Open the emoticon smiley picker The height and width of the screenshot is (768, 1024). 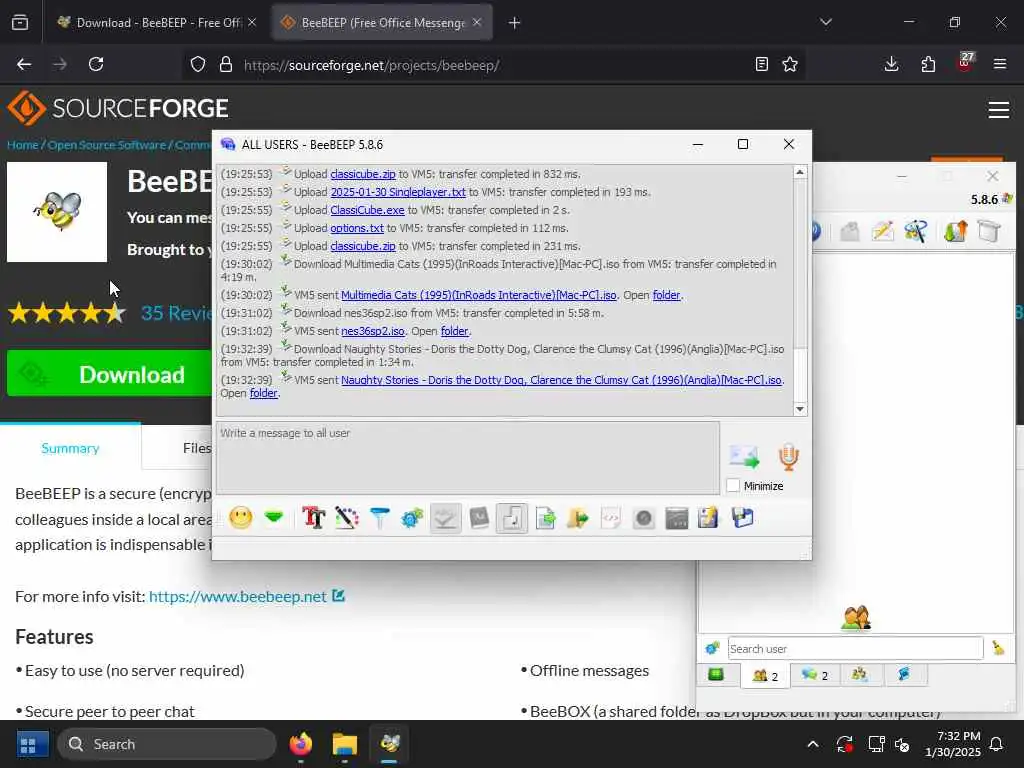tap(240, 519)
